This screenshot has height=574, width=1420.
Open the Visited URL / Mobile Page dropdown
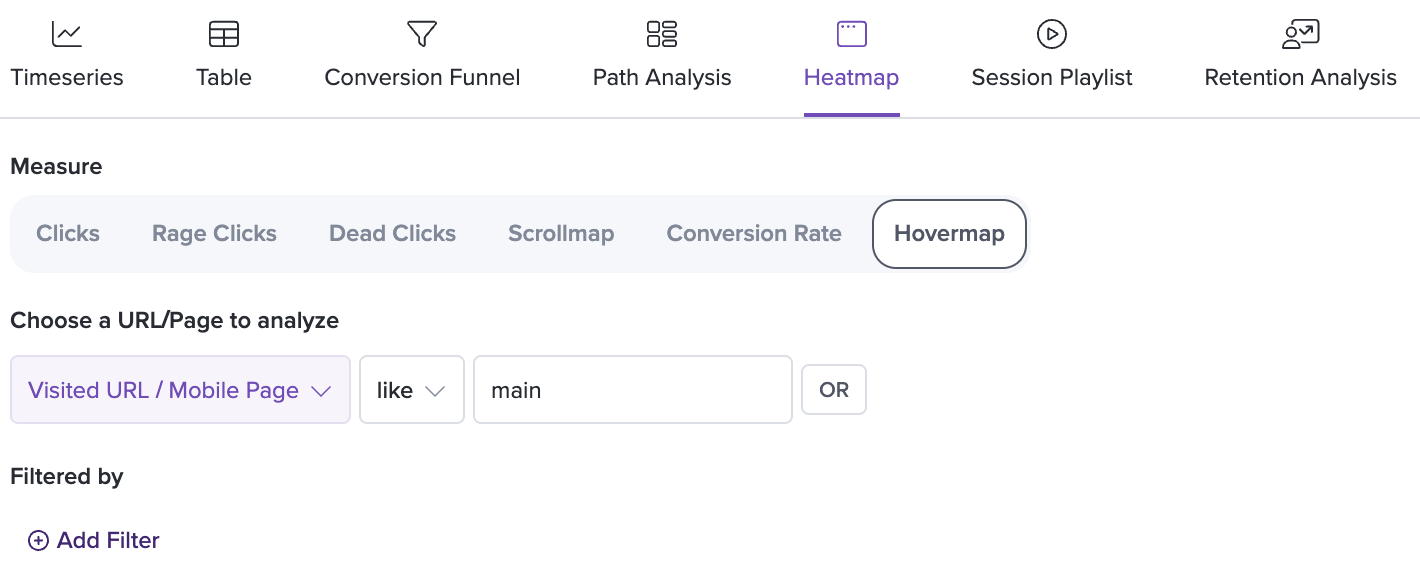(x=180, y=390)
